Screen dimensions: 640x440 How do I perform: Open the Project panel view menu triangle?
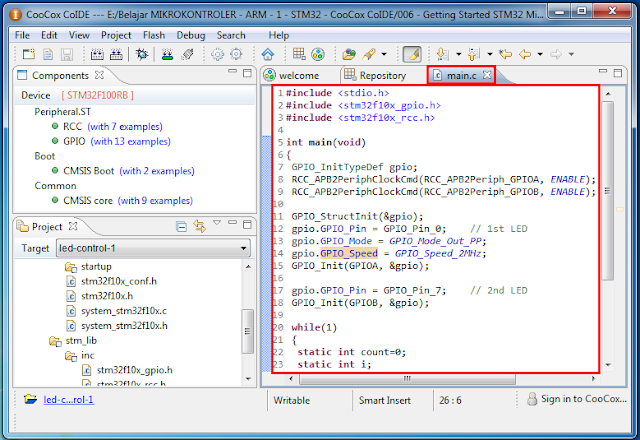[217, 222]
